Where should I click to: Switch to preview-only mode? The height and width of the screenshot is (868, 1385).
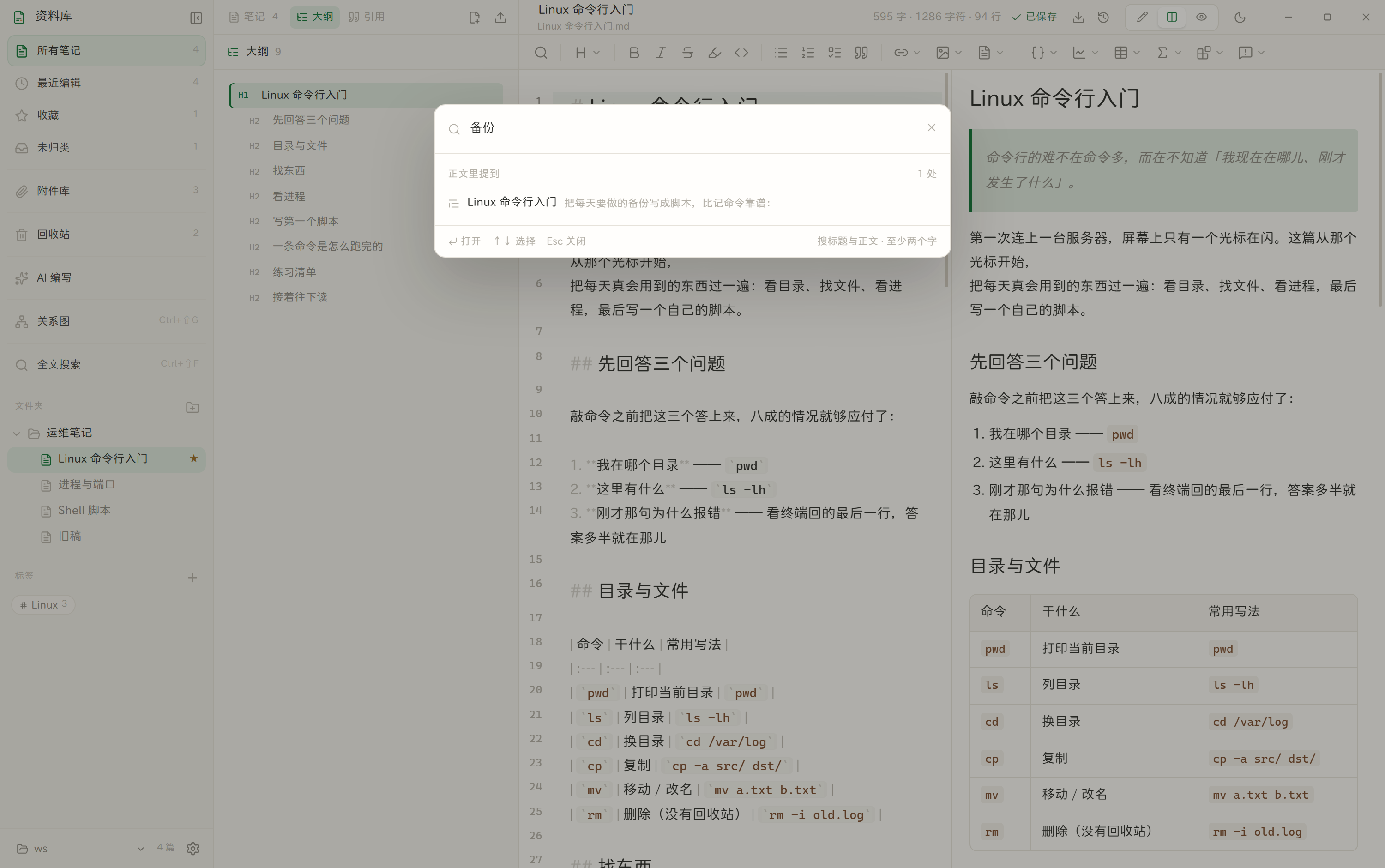(1201, 17)
